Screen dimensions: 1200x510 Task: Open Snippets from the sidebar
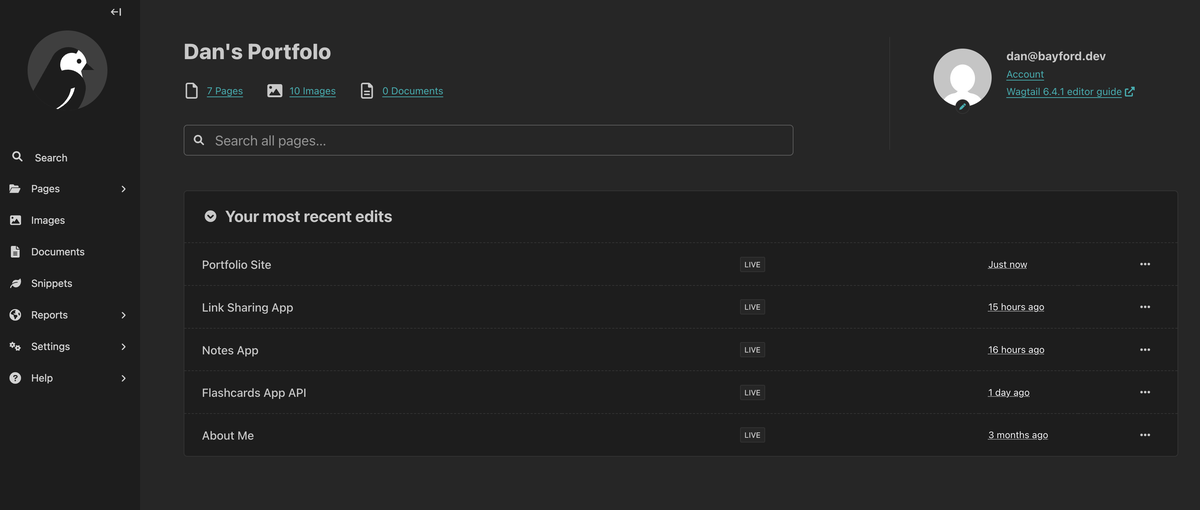click(x=52, y=284)
